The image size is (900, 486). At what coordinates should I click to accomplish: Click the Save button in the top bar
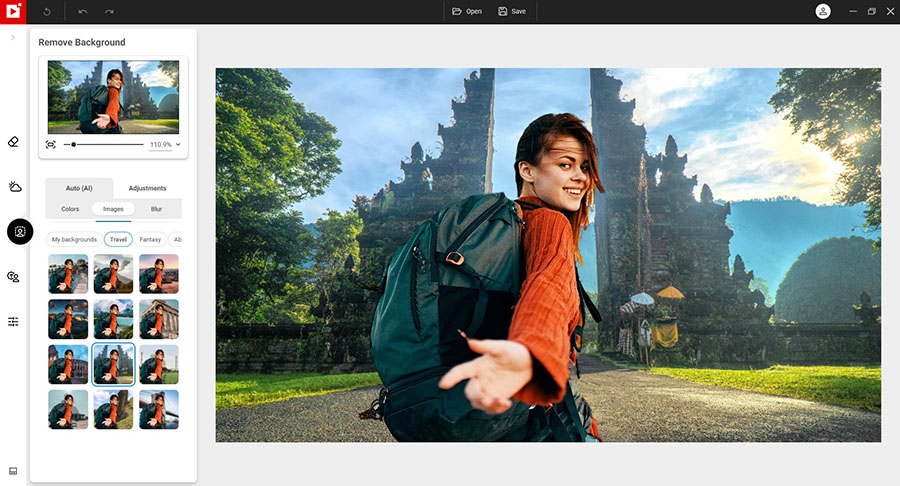click(x=512, y=11)
